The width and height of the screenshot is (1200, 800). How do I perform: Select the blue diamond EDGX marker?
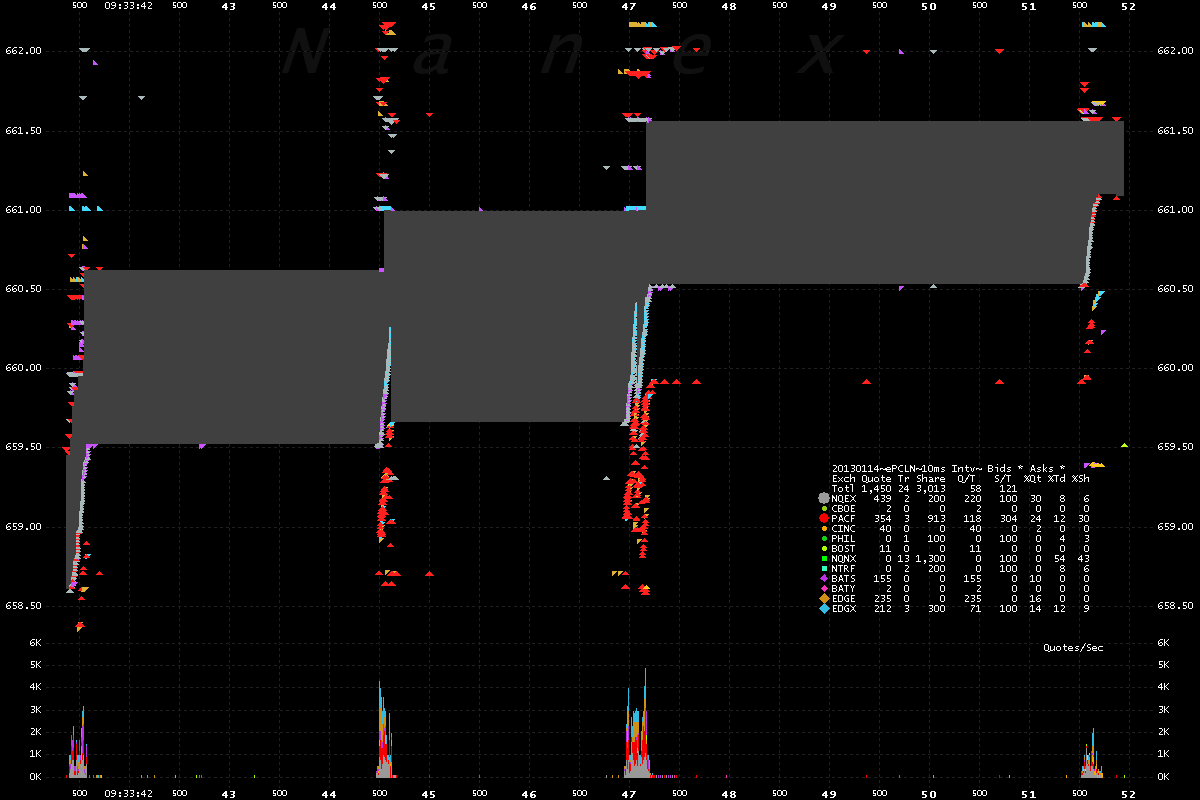tap(824, 608)
